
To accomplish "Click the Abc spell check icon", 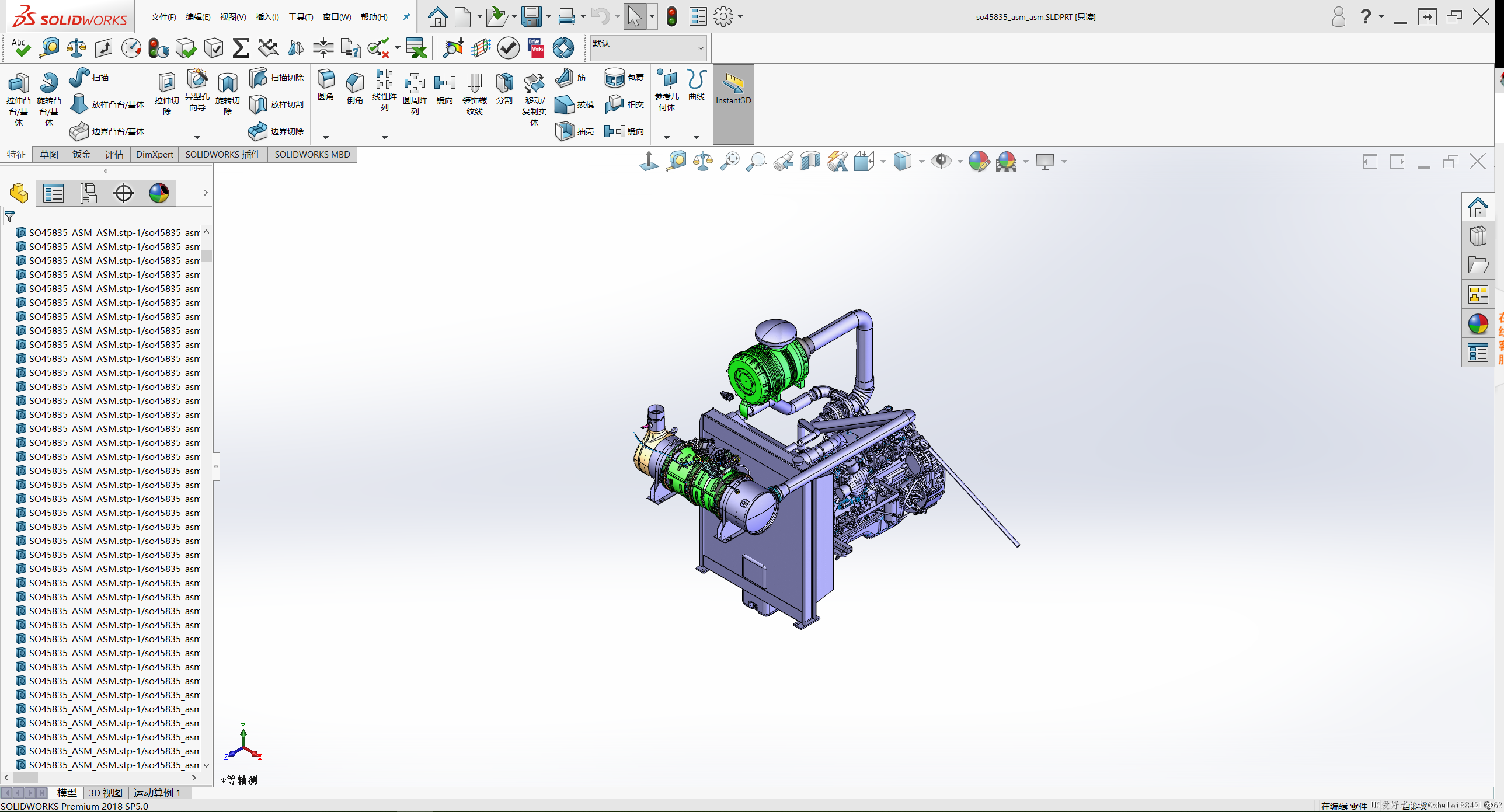I will tap(20, 48).
